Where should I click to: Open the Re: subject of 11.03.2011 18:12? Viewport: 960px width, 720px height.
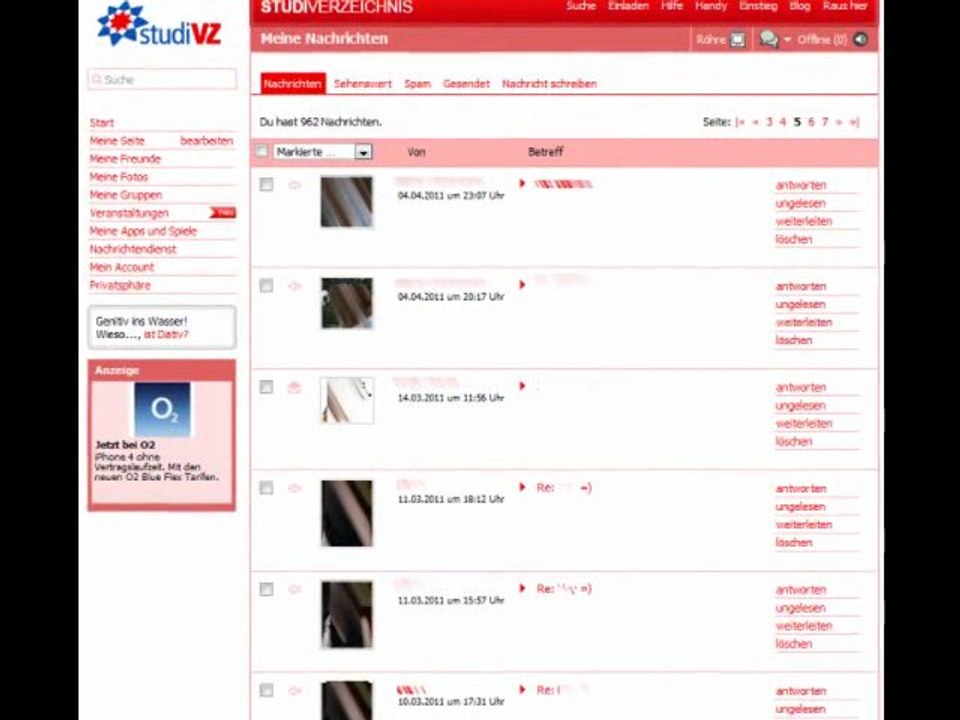(564, 488)
